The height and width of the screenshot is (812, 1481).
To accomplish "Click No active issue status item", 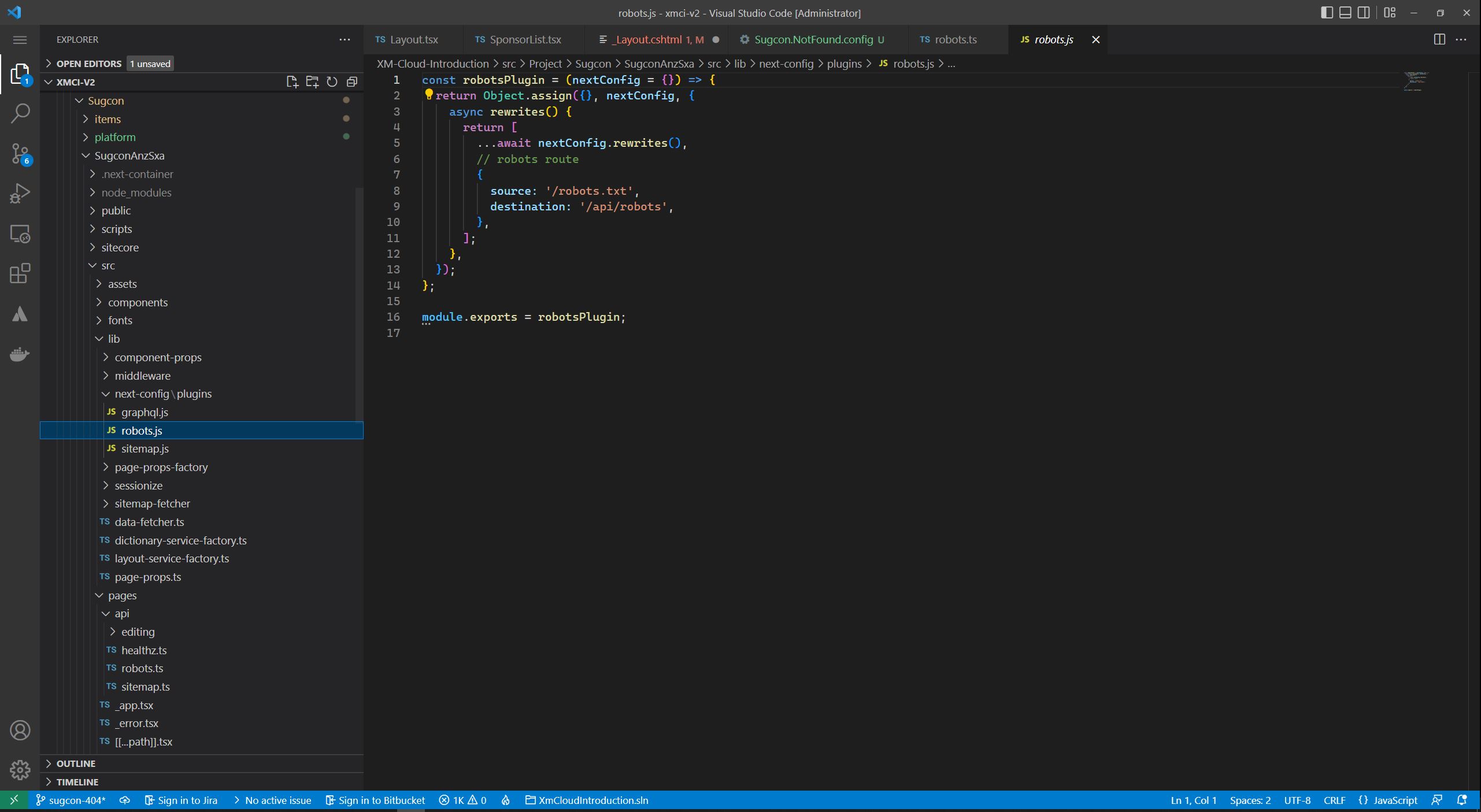I will (x=272, y=800).
